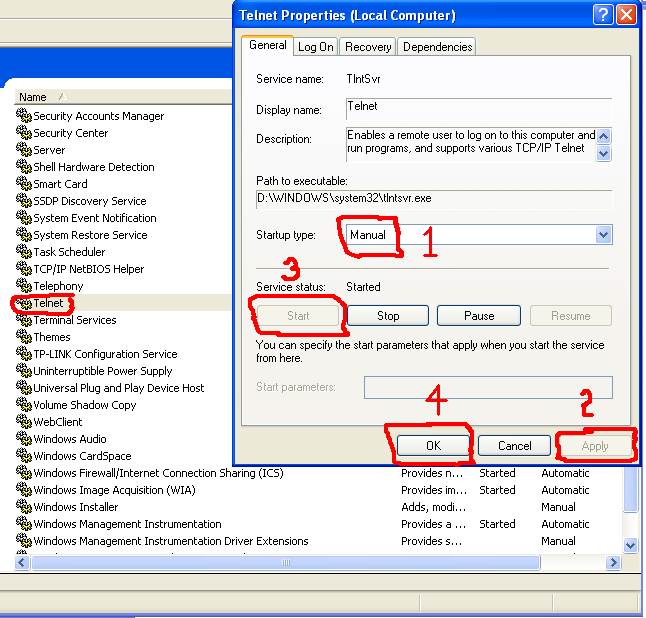Viewport: 646px width, 618px height.
Task: Click Windows Image Acquisition 'Started' status cell
Action: pyautogui.click(x=497, y=490)
